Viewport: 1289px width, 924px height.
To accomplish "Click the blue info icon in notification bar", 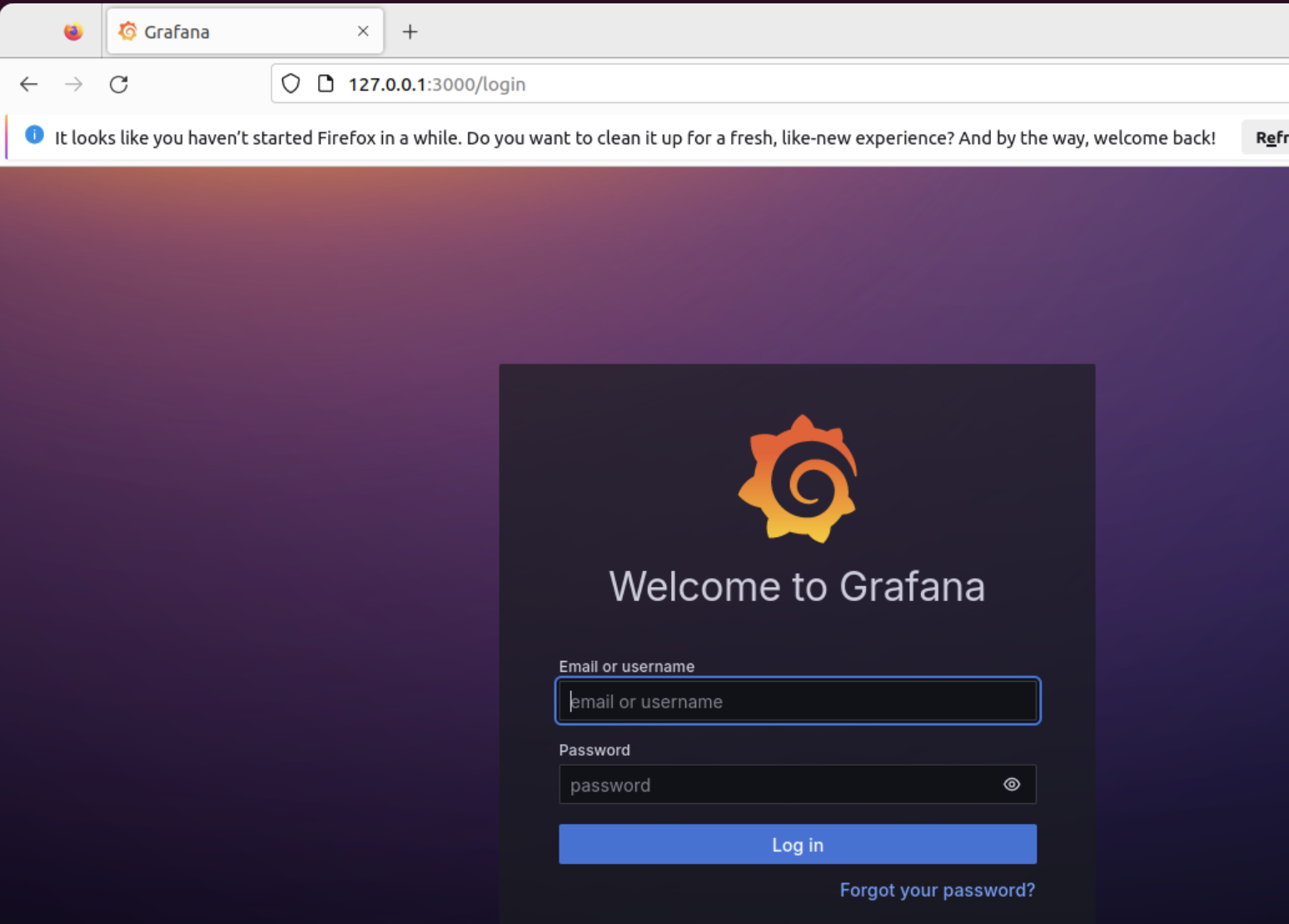I will coord(34,135).
